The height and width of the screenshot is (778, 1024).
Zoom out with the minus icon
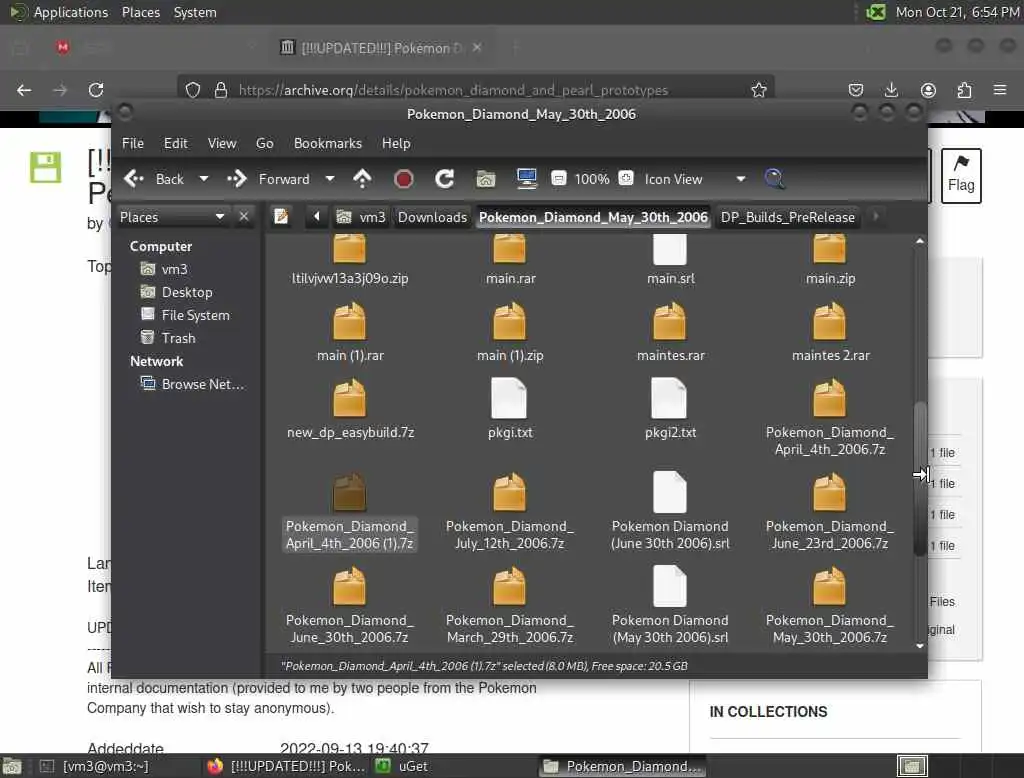click(558, 178)
